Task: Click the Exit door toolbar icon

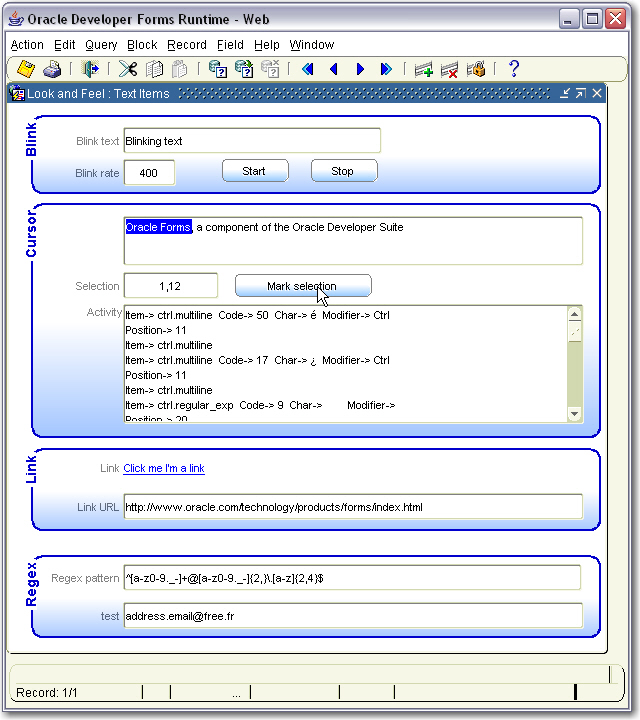Action: tap(90, 69)
